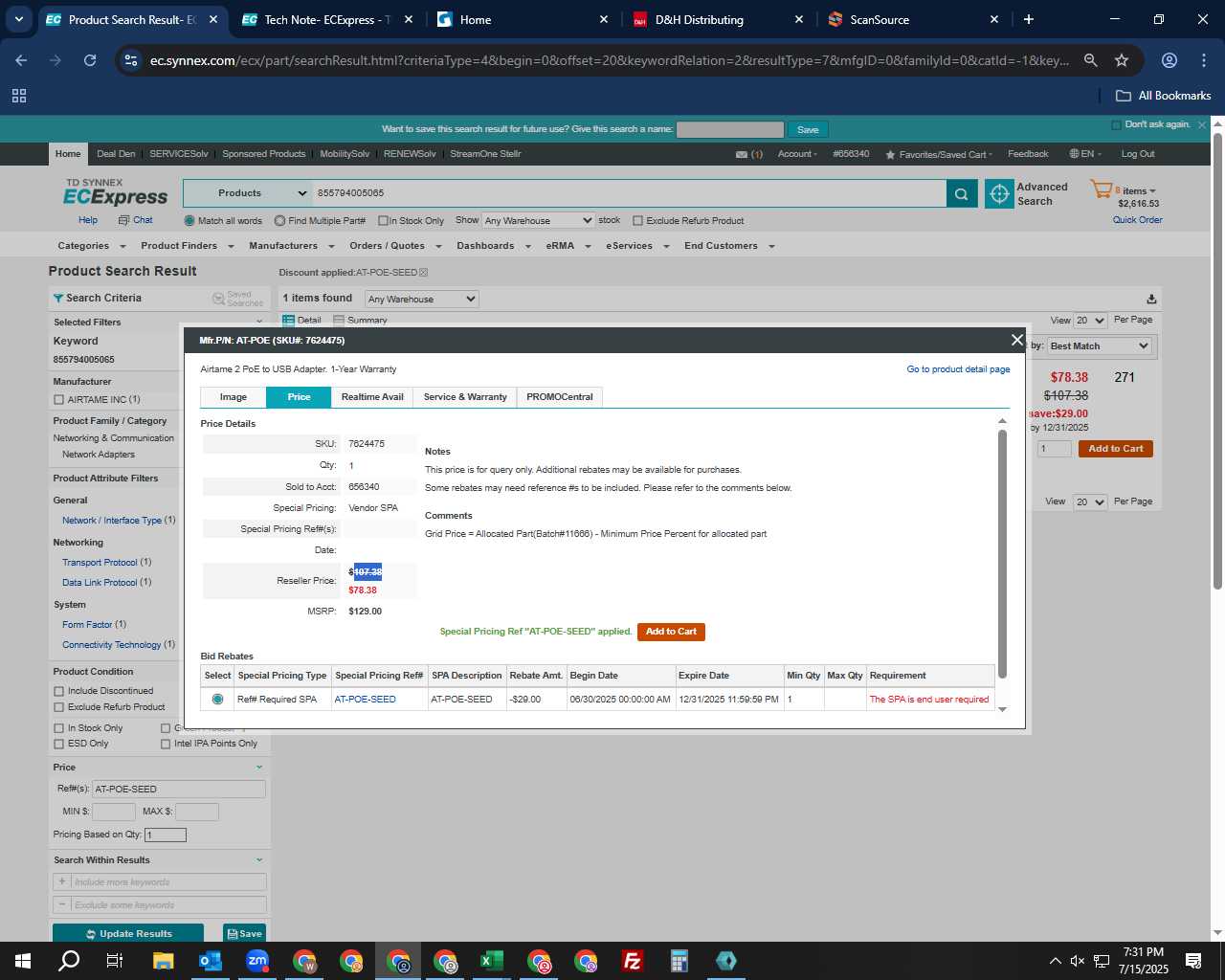
Task: Check ESD Only filter
Action: pos(59,744)
